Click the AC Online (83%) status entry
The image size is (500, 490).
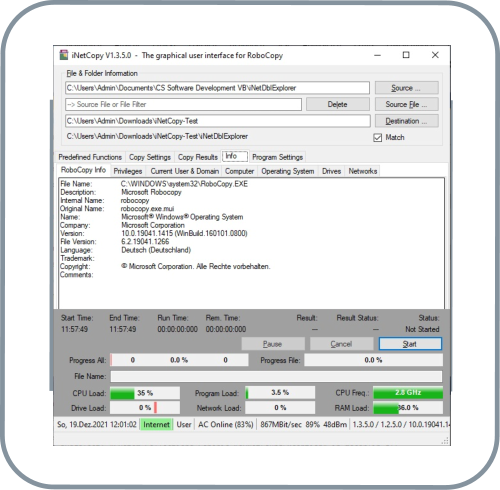226,424
